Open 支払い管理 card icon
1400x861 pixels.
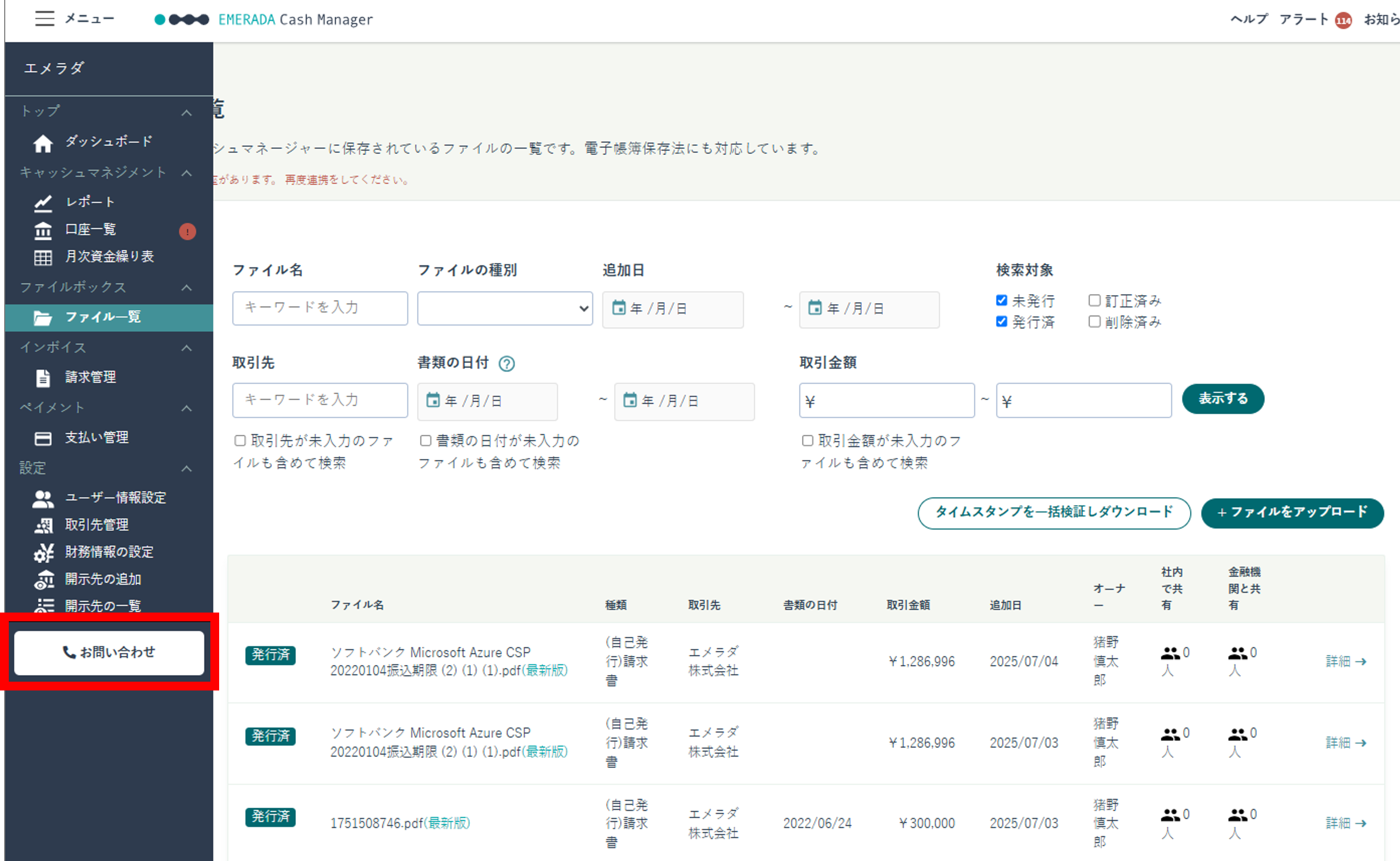coord(43,439)
